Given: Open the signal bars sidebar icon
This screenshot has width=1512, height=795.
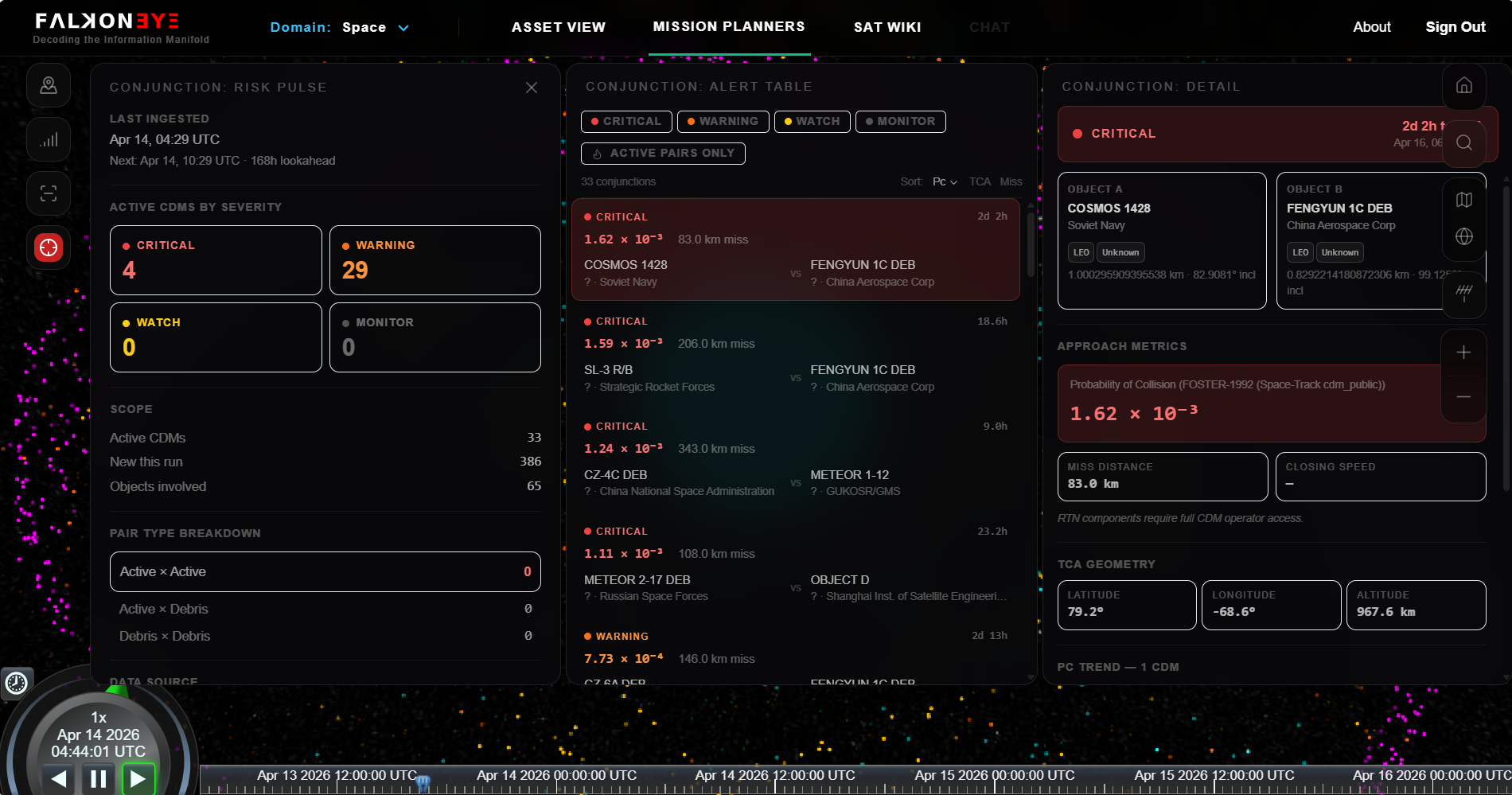Looking at the screenshot, I should point(49,140).
